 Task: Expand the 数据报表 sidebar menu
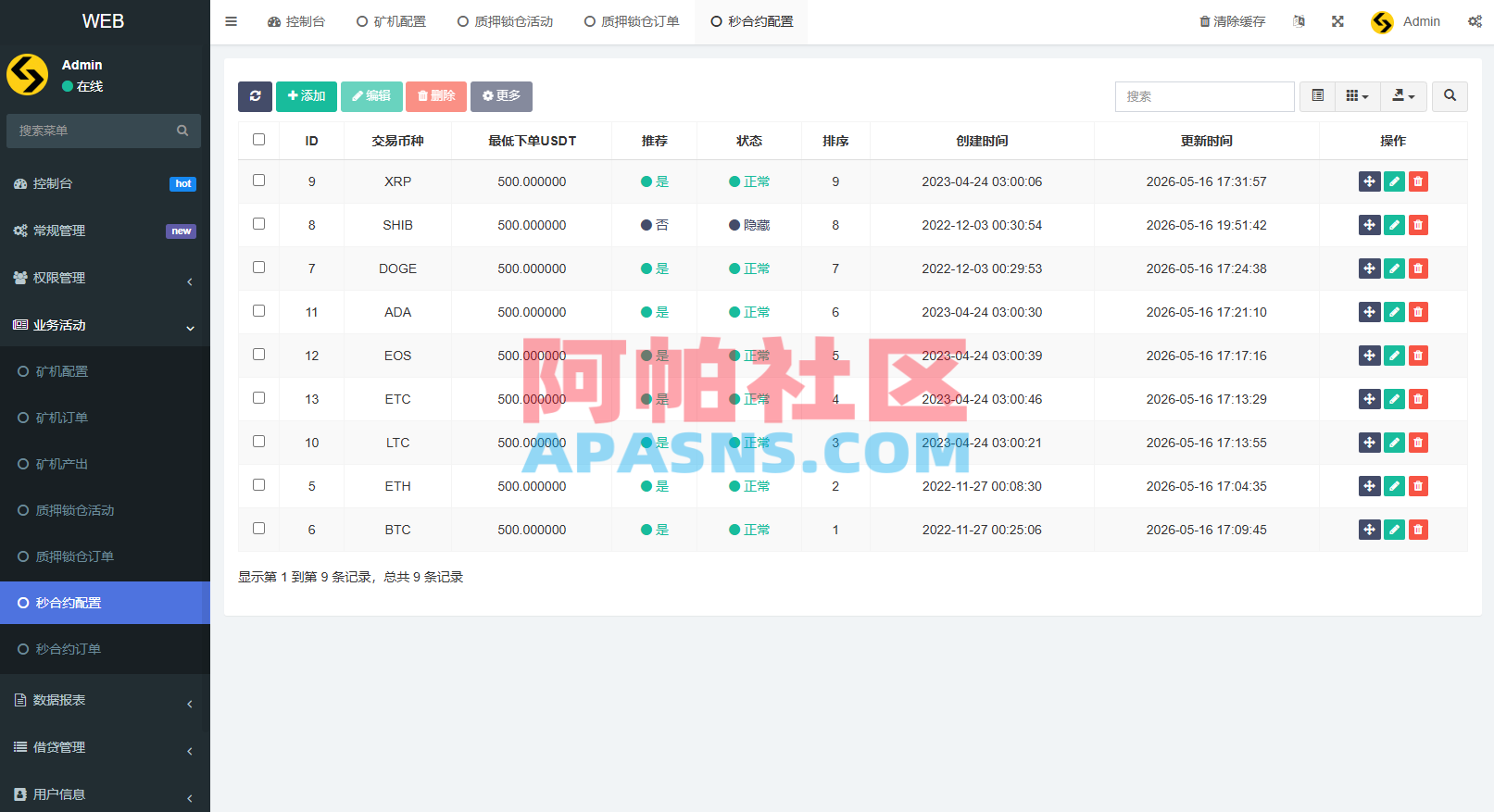pos(105,700)
